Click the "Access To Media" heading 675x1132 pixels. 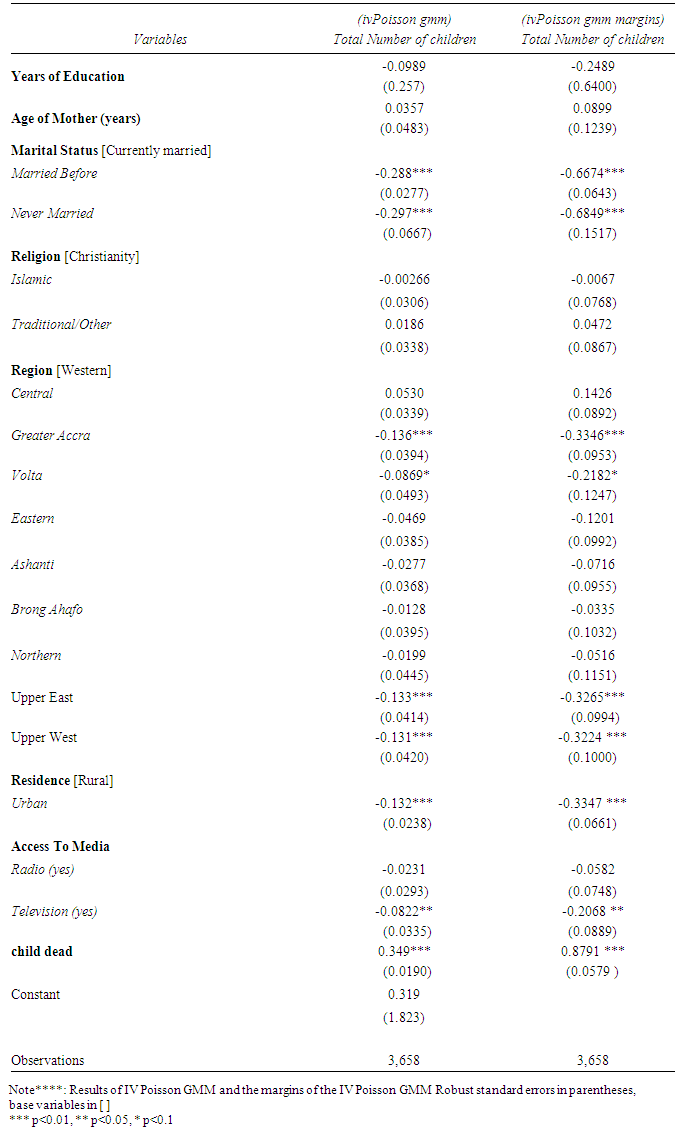(x=60, y=846)
